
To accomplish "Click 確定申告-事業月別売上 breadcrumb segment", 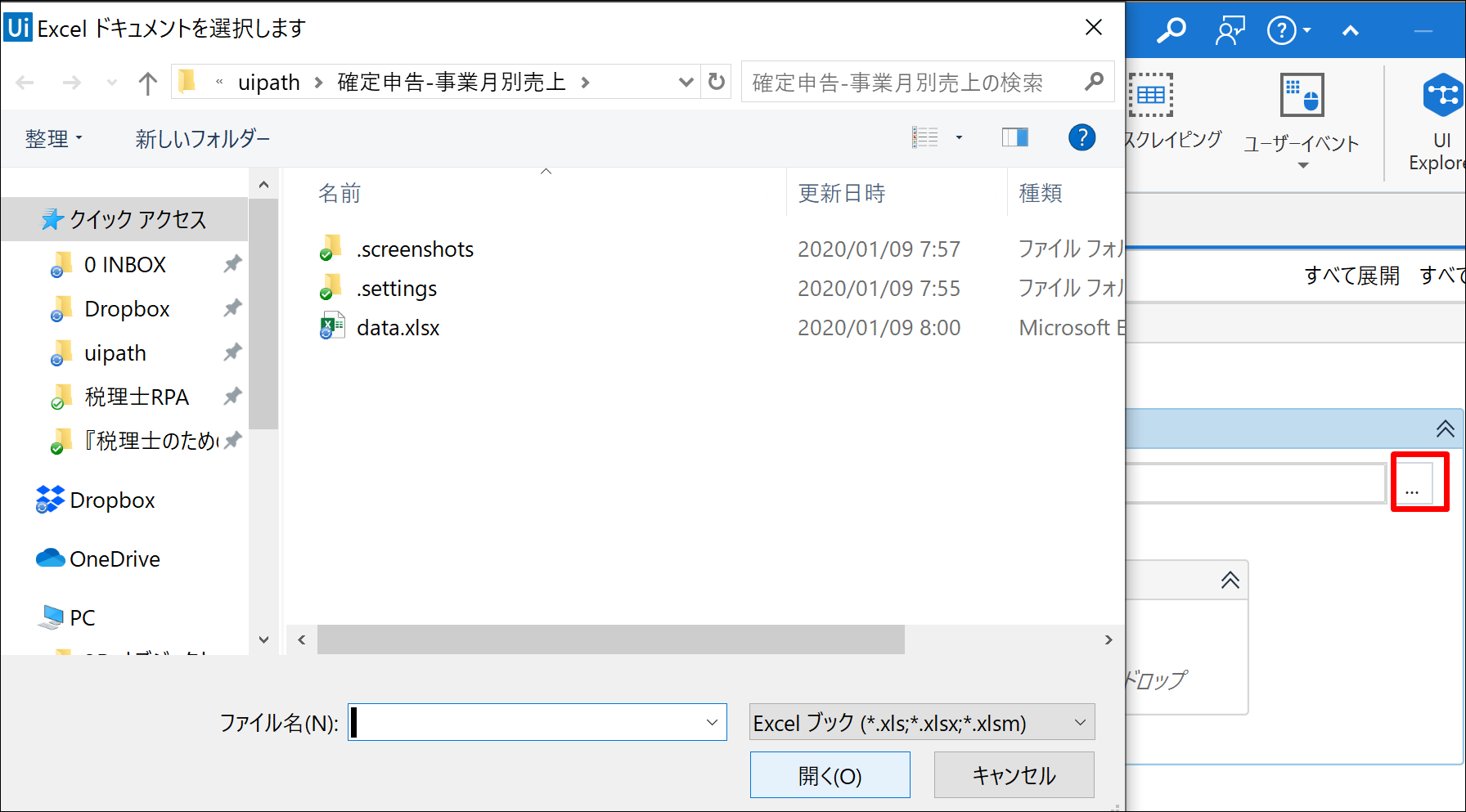I will point(452,83).
